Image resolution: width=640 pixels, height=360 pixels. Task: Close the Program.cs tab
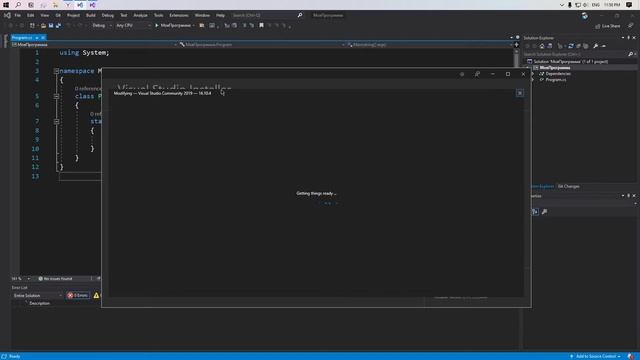coord(43,38)
